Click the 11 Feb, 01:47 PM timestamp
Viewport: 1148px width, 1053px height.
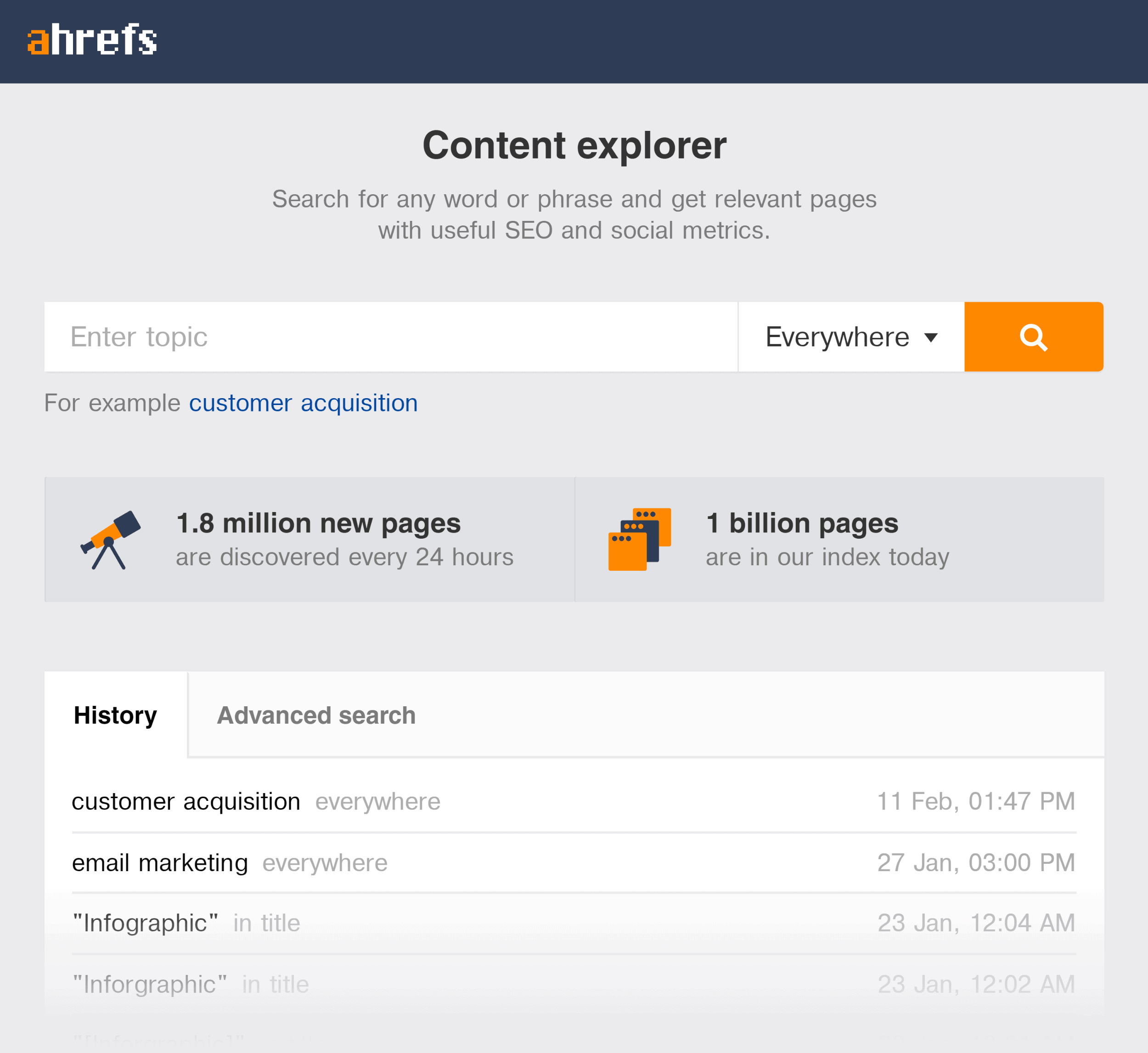point(976,802)
